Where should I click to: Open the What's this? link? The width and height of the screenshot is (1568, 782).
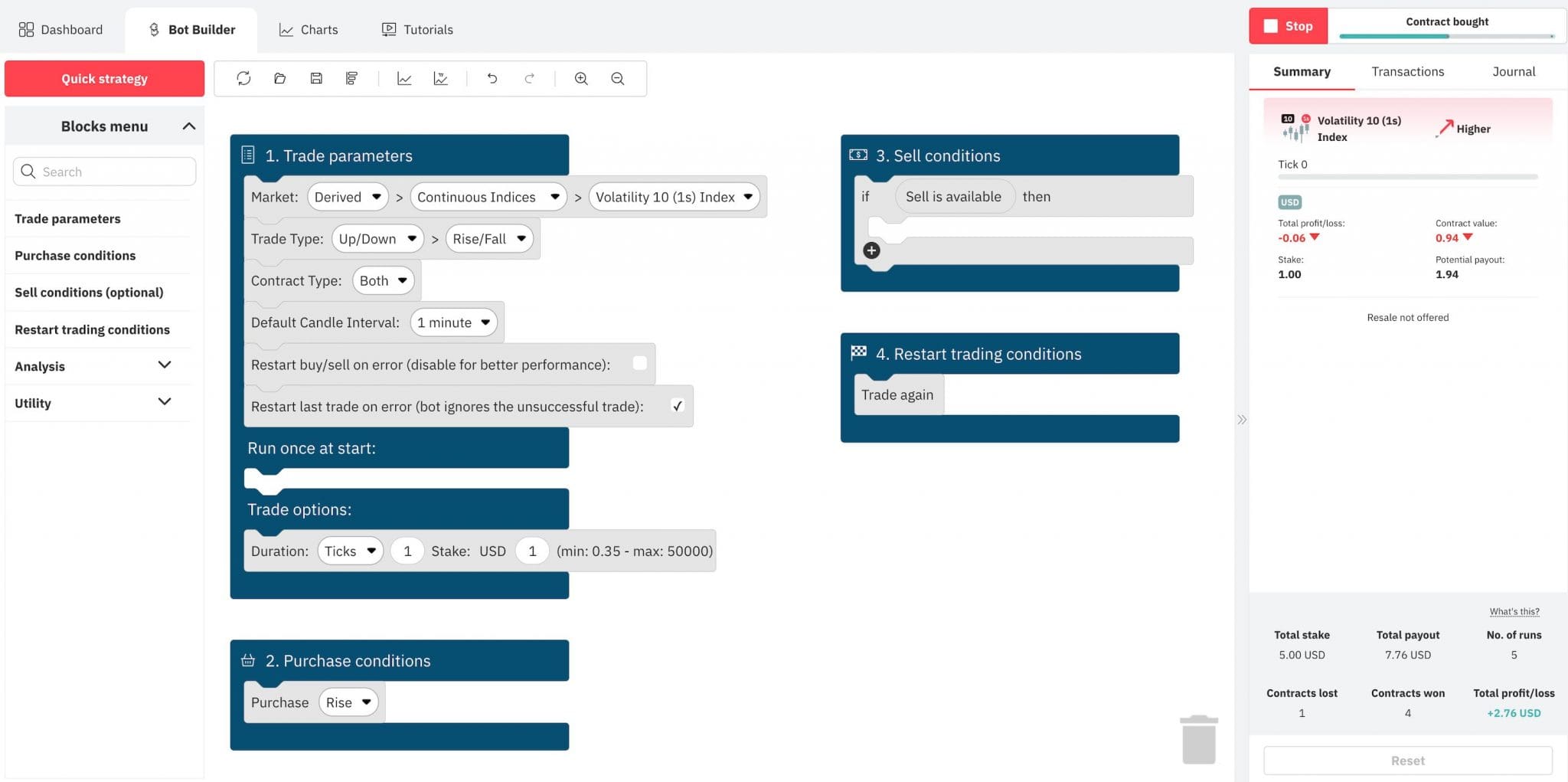pyautogui.click(x=1514, y=611)
